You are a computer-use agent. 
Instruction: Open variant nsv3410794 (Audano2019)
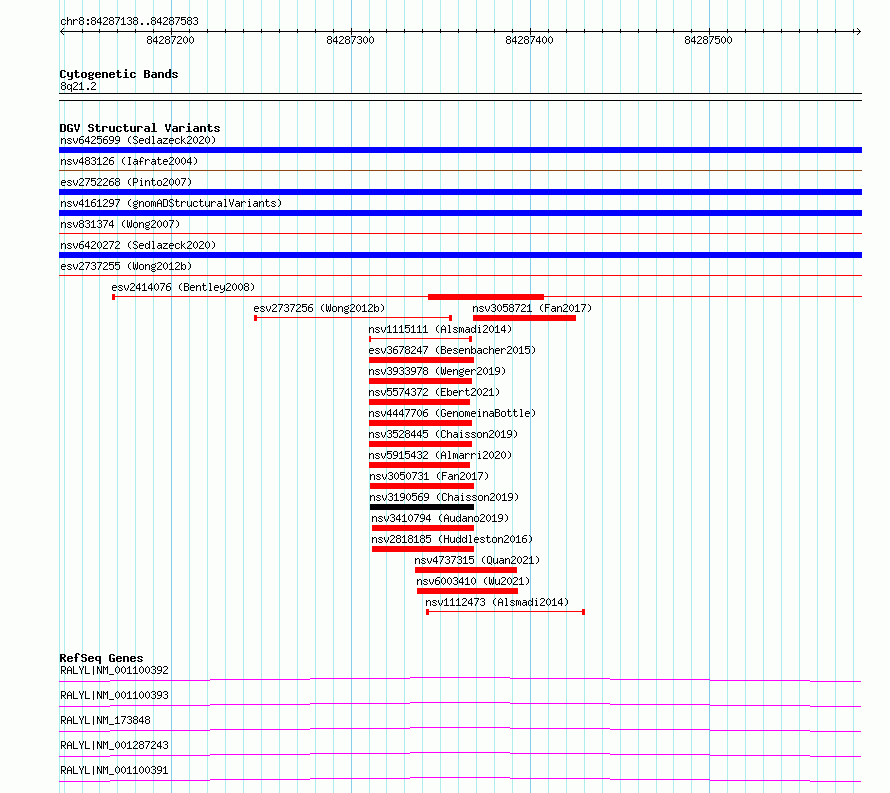coord(440,518)
